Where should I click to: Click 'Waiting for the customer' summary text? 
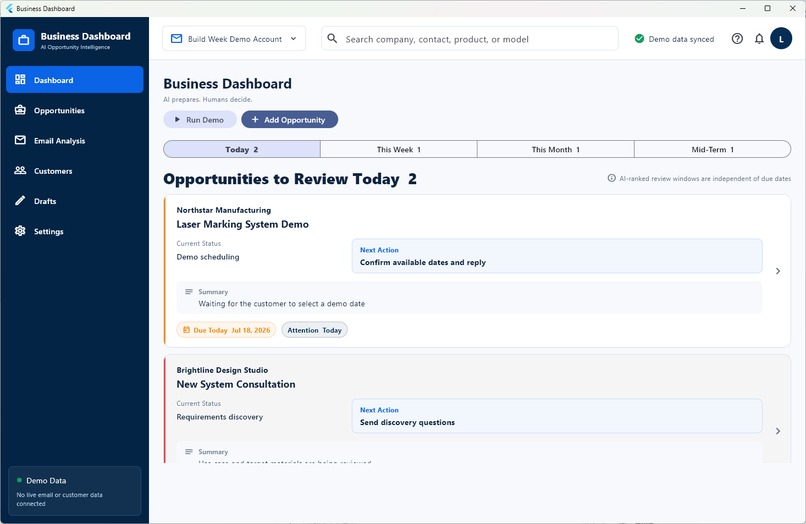[x=282, y=303]
